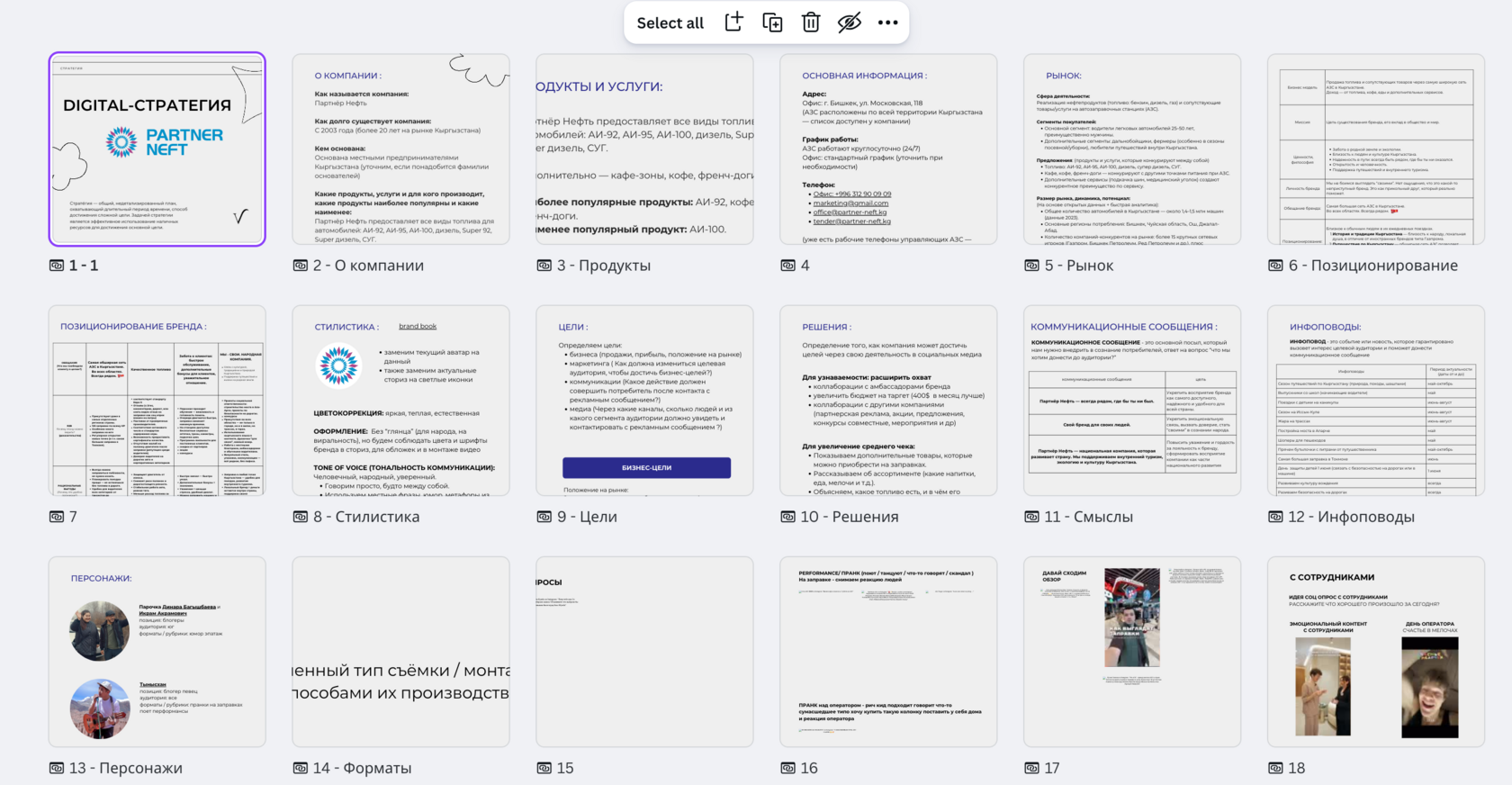
Task: Click the page title '14 - Форматы'
Action: pos(363,768)
